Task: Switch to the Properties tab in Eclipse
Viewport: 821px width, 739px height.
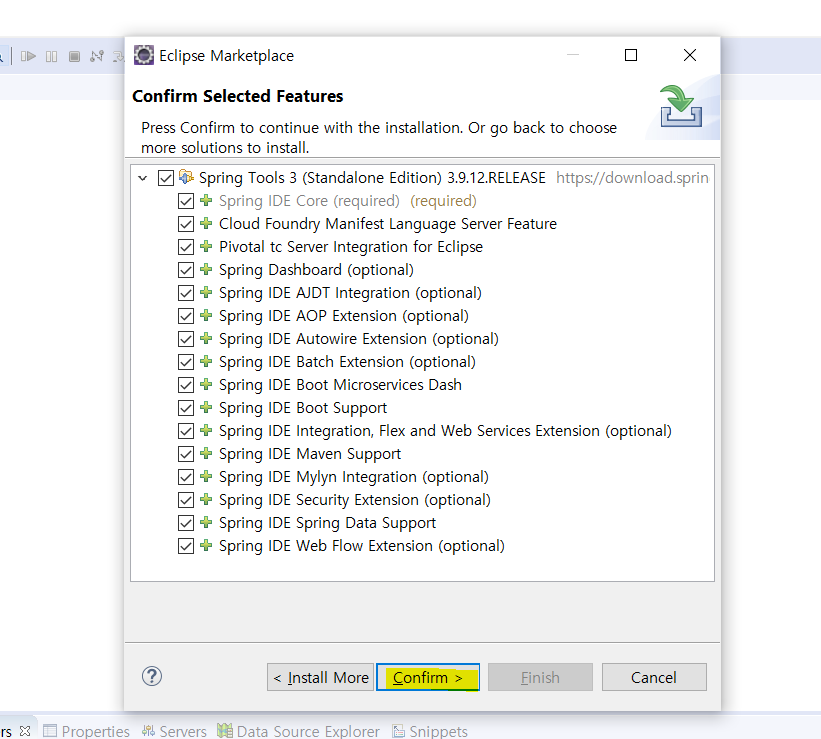Action: 86,731
